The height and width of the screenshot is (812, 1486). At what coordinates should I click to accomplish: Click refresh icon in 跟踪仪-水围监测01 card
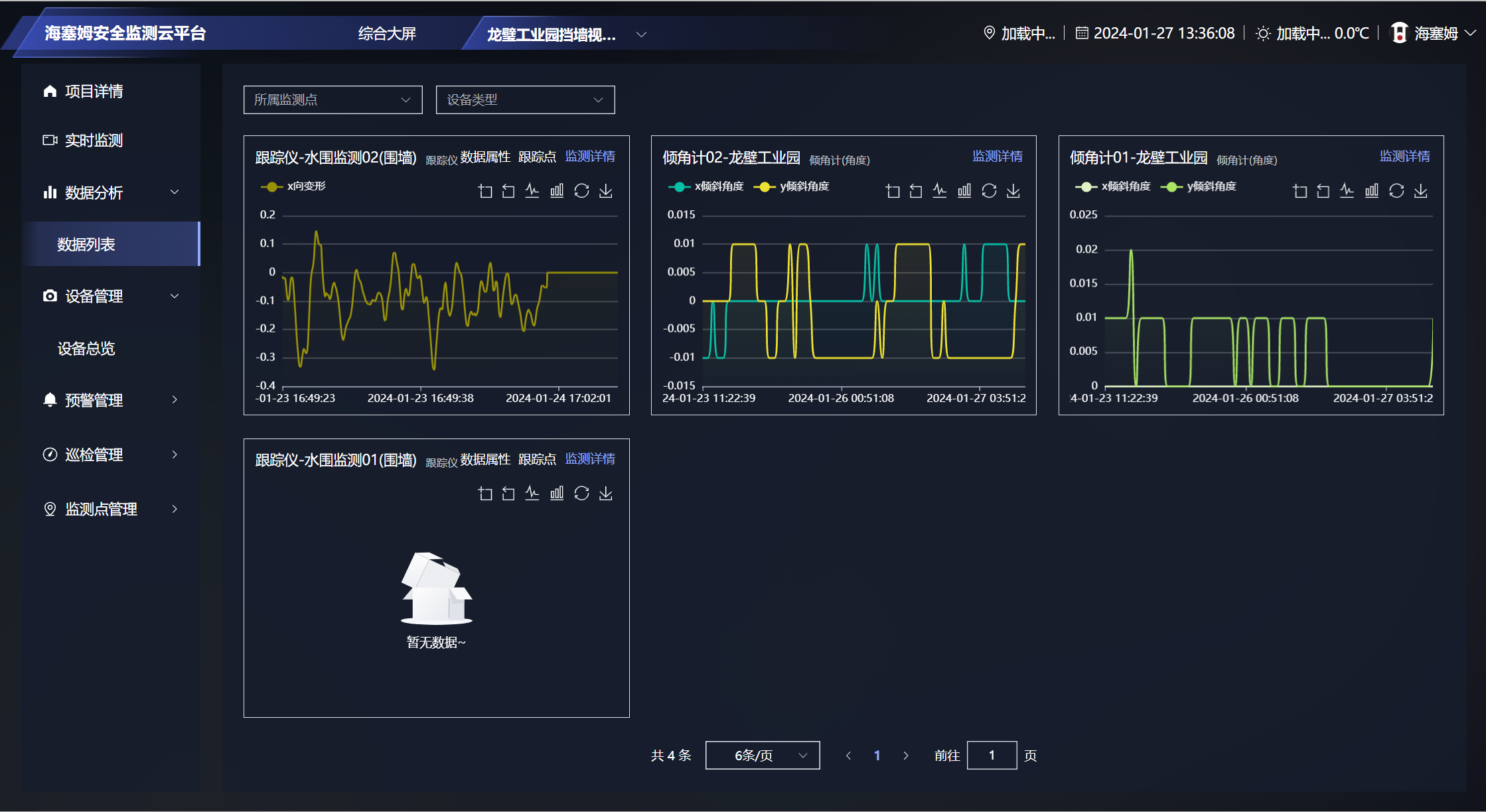click(x=581, y=494)
